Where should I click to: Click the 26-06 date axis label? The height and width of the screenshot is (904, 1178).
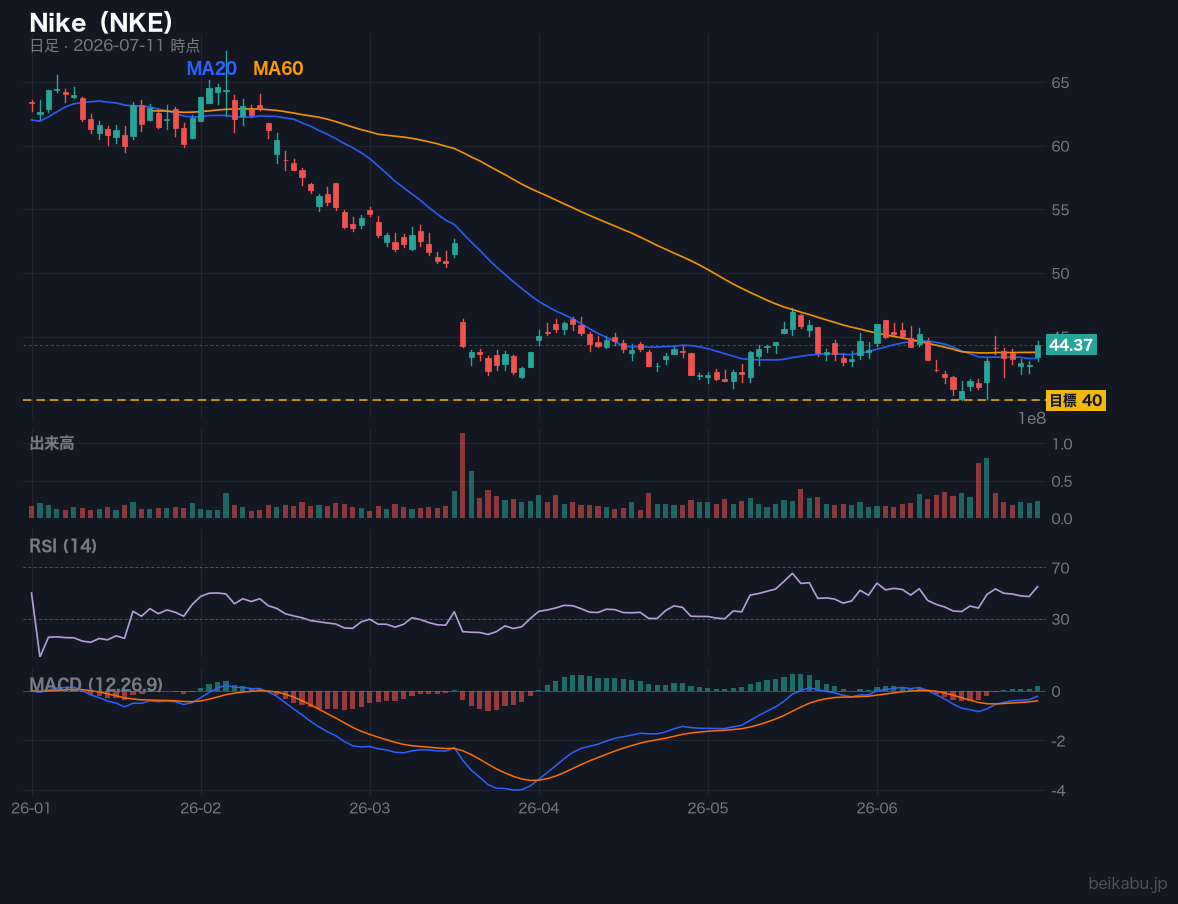pos(877,809)
